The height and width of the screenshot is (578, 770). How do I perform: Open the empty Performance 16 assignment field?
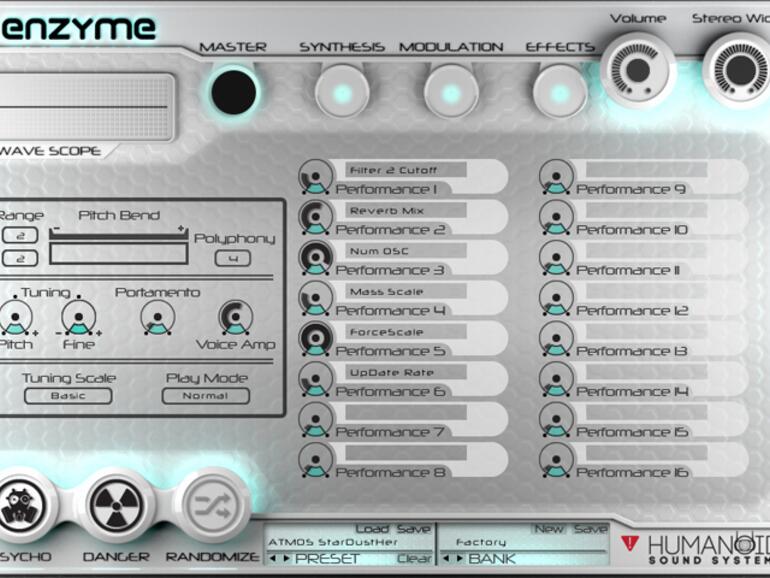point(646,453)
